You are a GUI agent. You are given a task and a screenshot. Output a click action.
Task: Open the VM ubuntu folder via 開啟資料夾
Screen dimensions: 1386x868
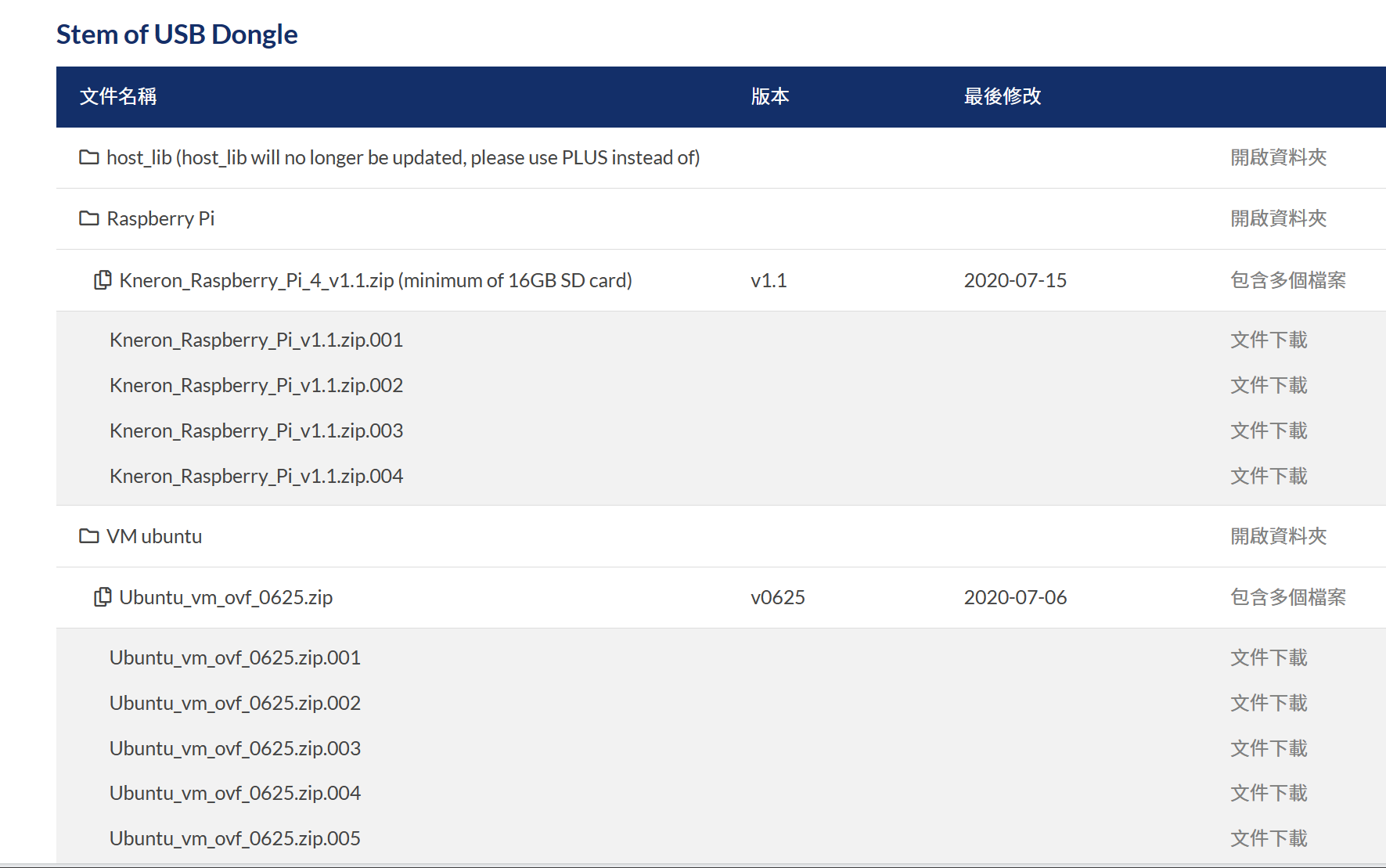[x=1279, y=536]
